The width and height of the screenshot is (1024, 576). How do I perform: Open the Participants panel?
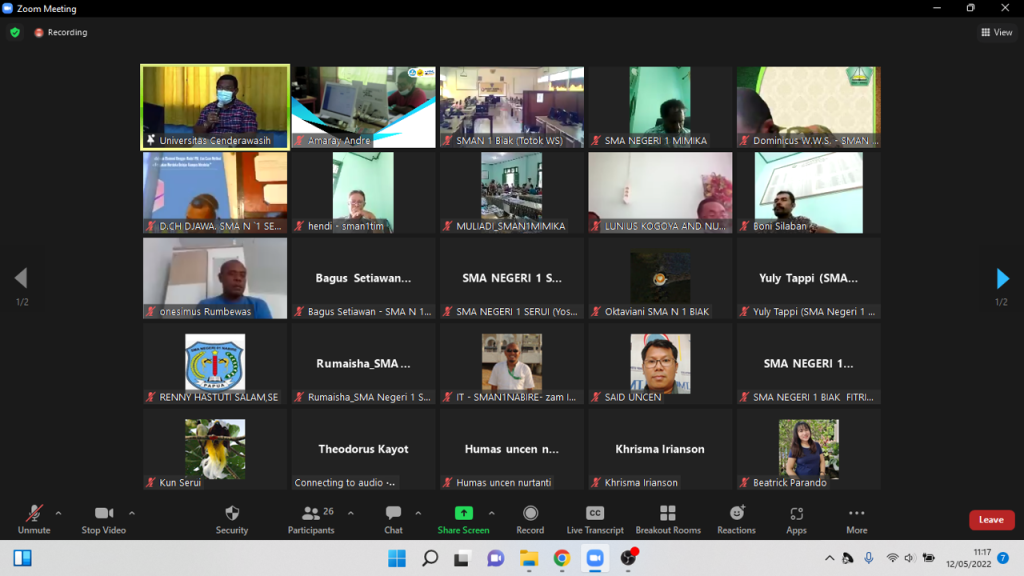(x=312, y=519)
